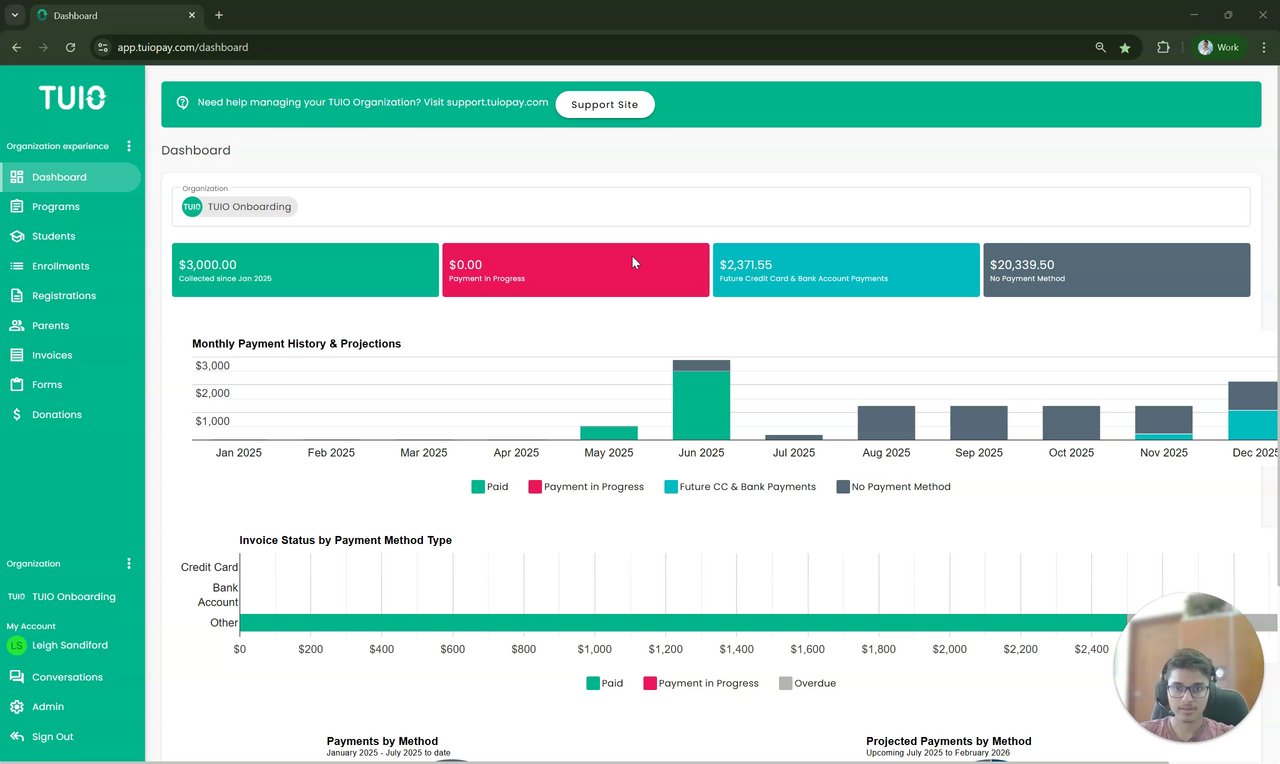The width and height of the screenshot is (1280, 764).
Task: Click the $2,371.55 Future Payments card
Action: tap(846, 270)
